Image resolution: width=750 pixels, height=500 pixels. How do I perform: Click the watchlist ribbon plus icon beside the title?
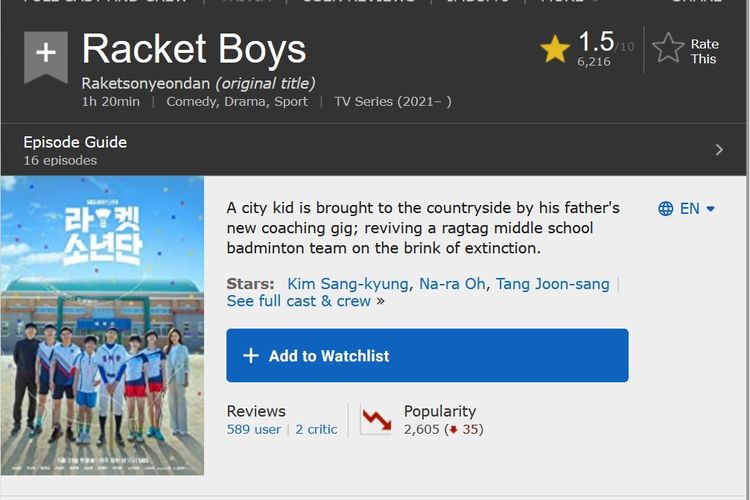[46, 54]
